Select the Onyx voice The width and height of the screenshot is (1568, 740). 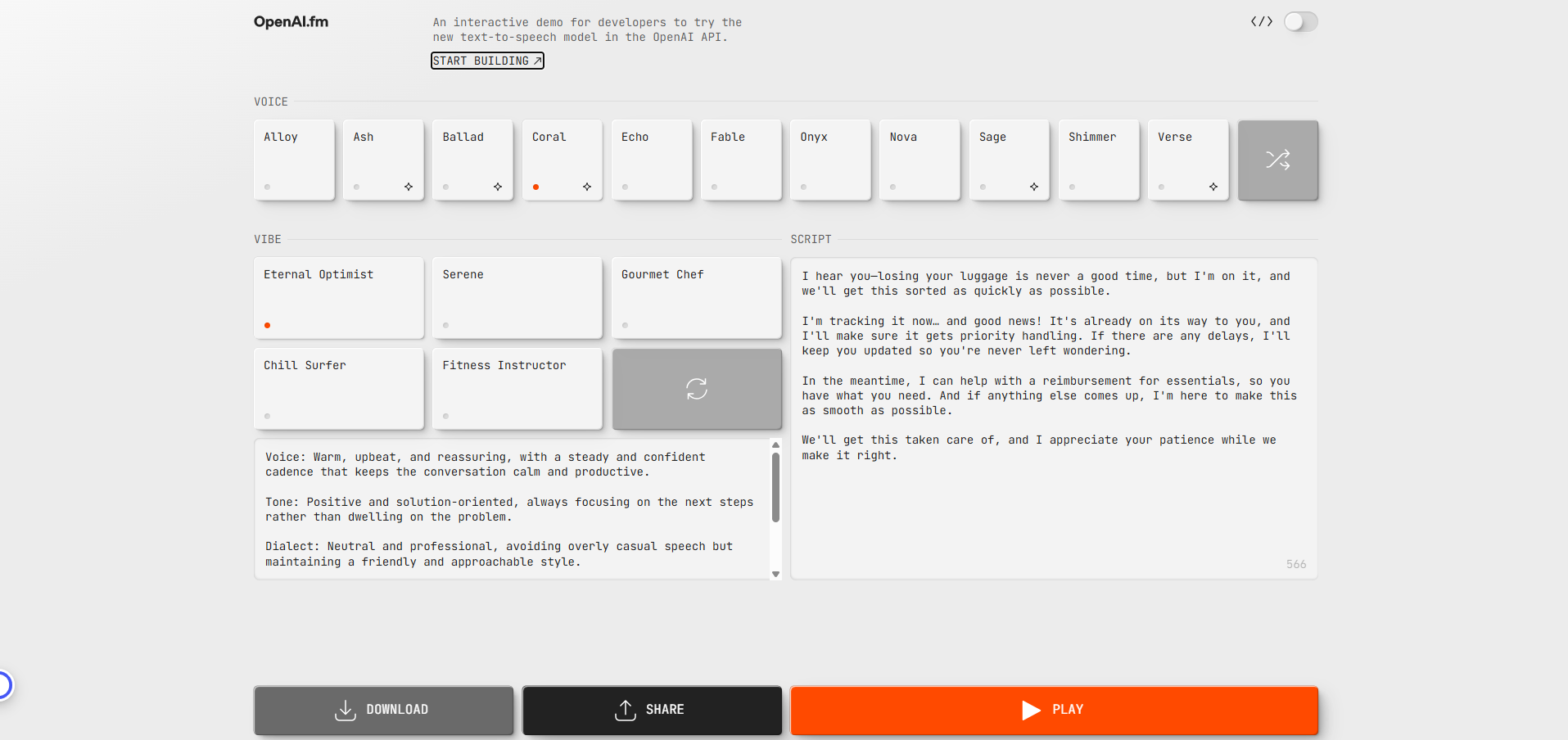pos(830,160)
